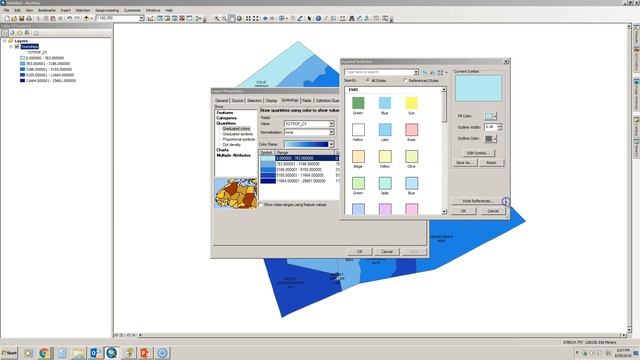Switch to the General tab in Layer Properties
640x360 pixels.
tap(221, 100)
